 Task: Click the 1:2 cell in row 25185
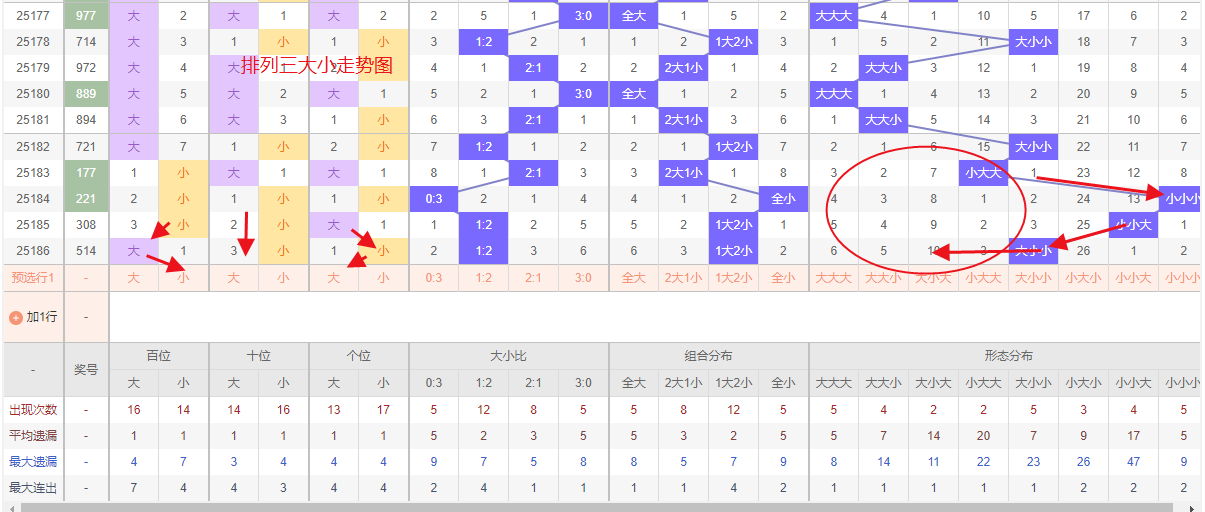click(x=484, y=224)
